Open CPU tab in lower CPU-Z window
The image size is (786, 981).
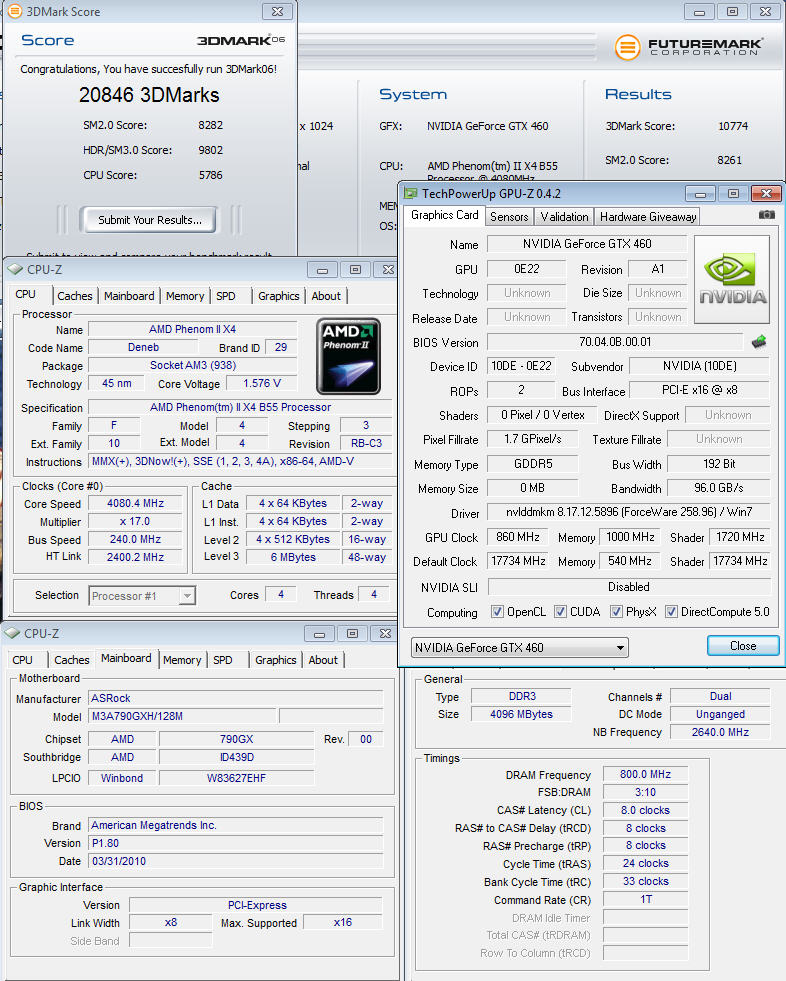click(23, 660)
